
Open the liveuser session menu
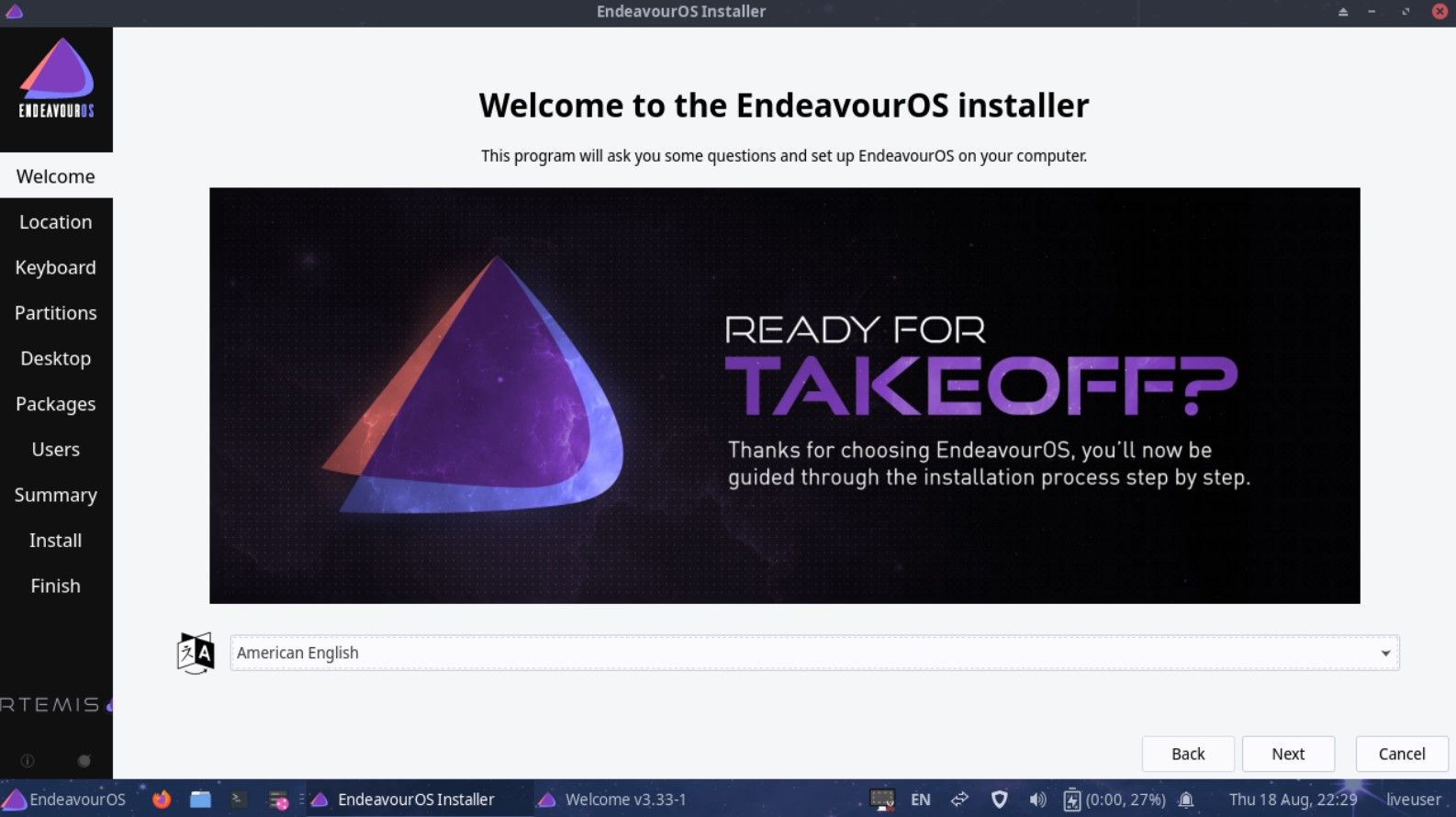point(1414,800)
